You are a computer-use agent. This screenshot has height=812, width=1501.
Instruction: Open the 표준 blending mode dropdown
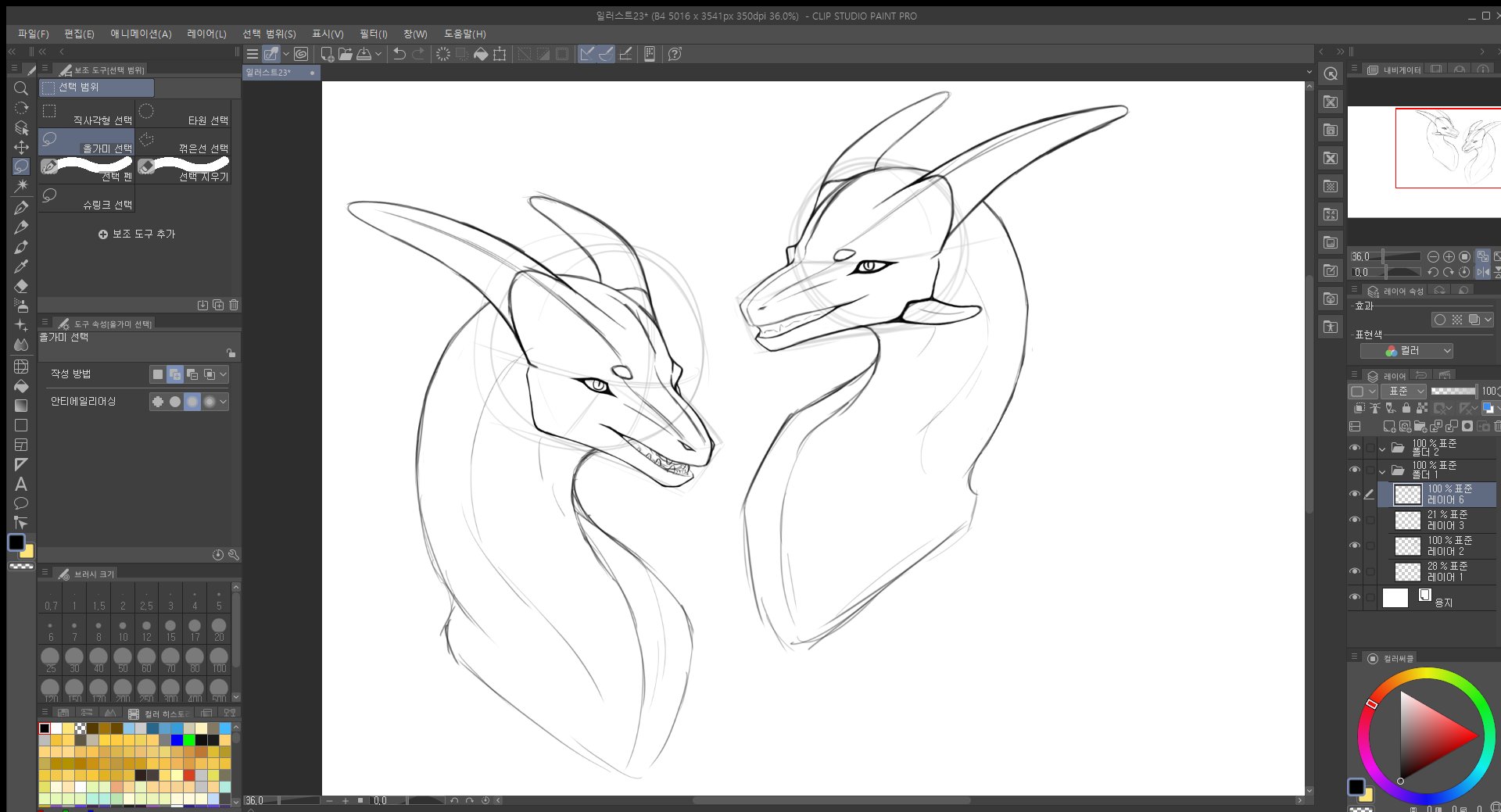(1404, 391)
